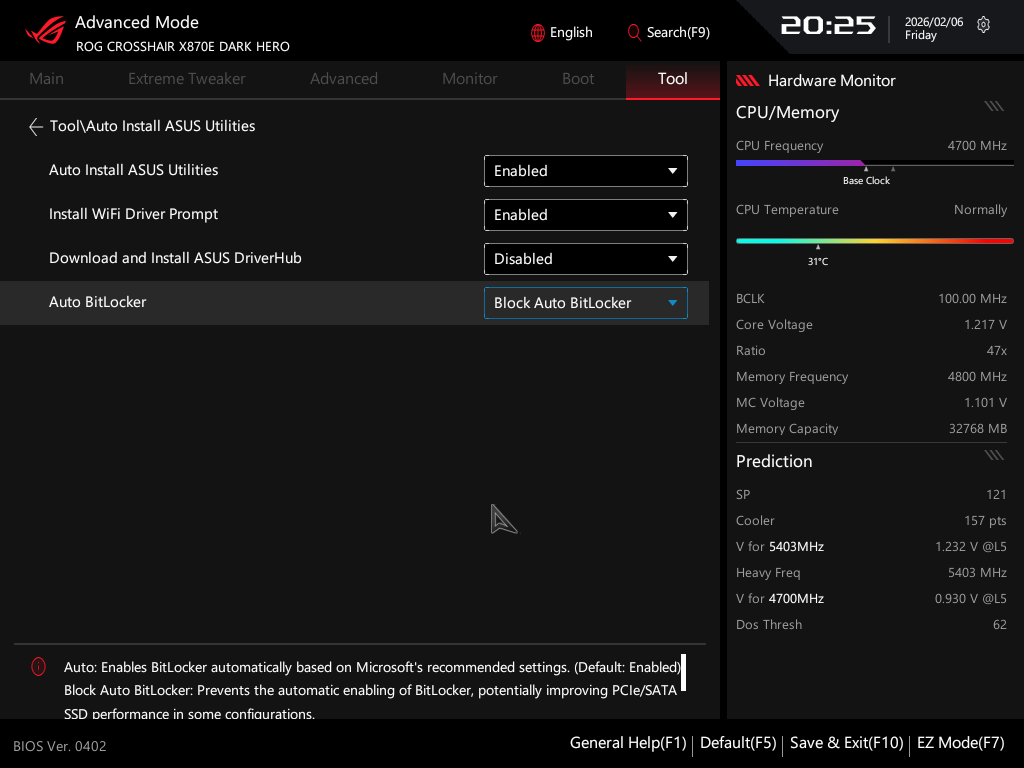Click the back arrow to Tool menu
The image size is (1024, 768).
point(36,127)
